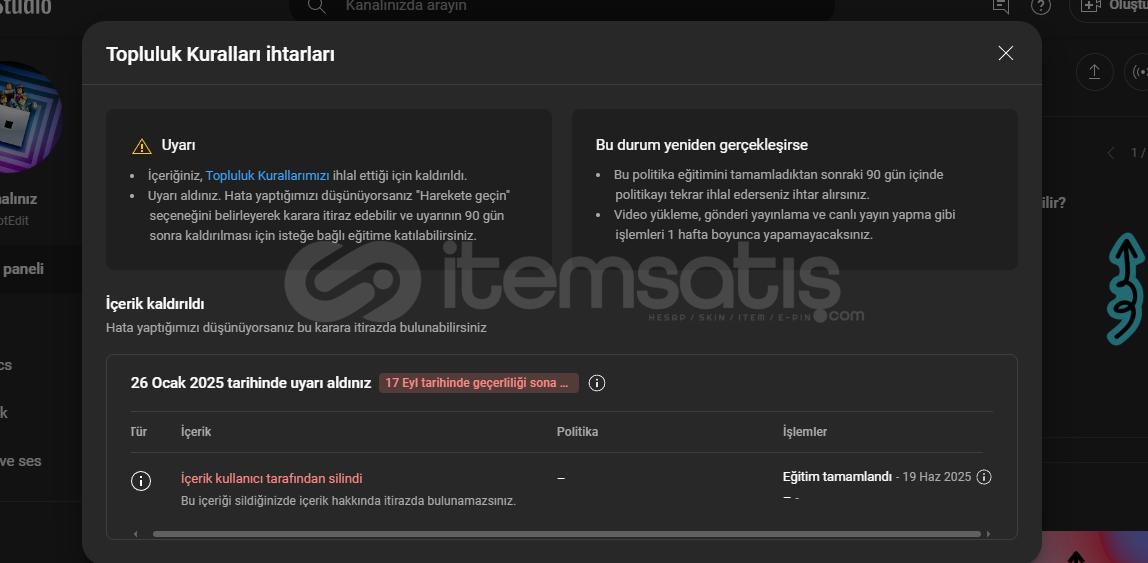Screen dimensions: 1148x563
Task: Click the search field Kanalınızda arayın
Action: [562, 7]
